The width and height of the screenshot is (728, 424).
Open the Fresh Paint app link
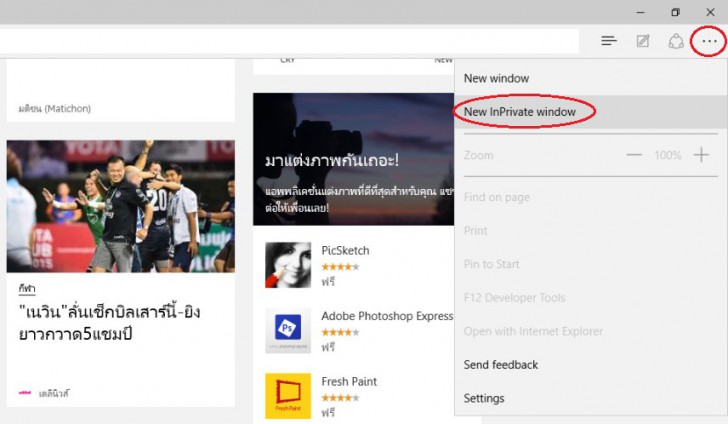coord(349,381)
